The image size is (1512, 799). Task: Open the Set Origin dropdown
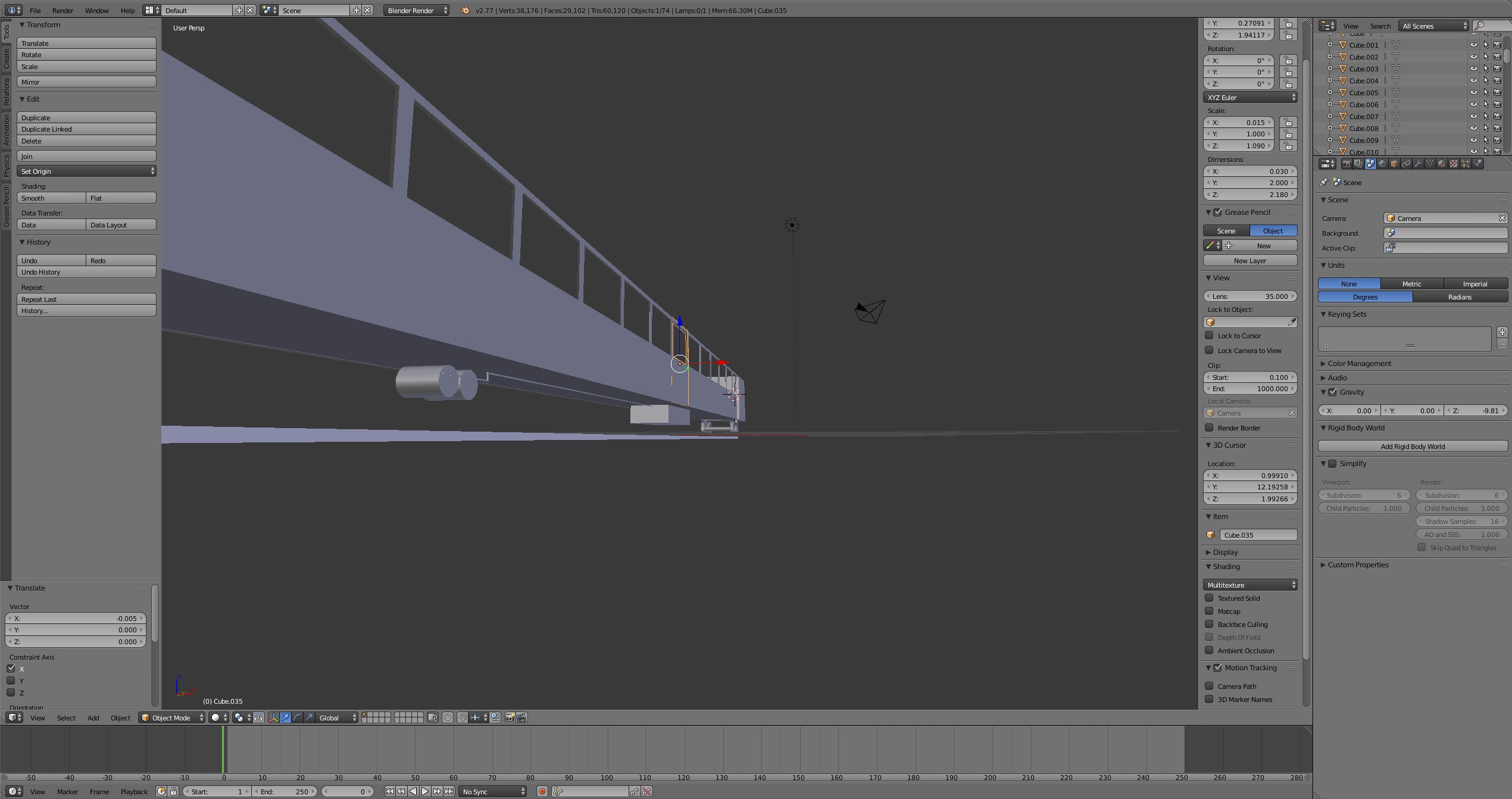(x=86, y=171)
